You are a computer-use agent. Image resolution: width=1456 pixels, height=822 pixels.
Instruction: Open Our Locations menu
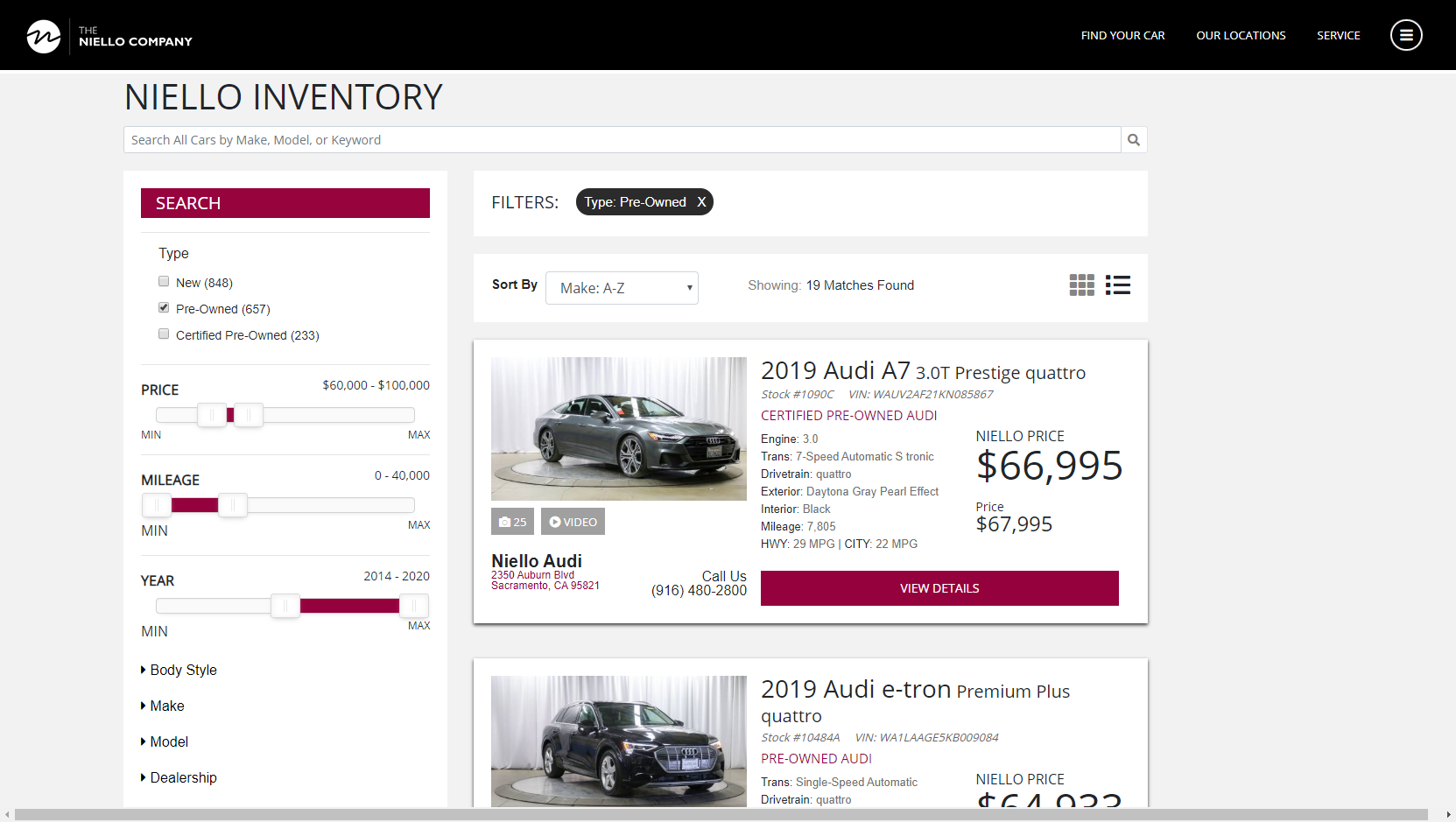click(x=1241, y=36)
